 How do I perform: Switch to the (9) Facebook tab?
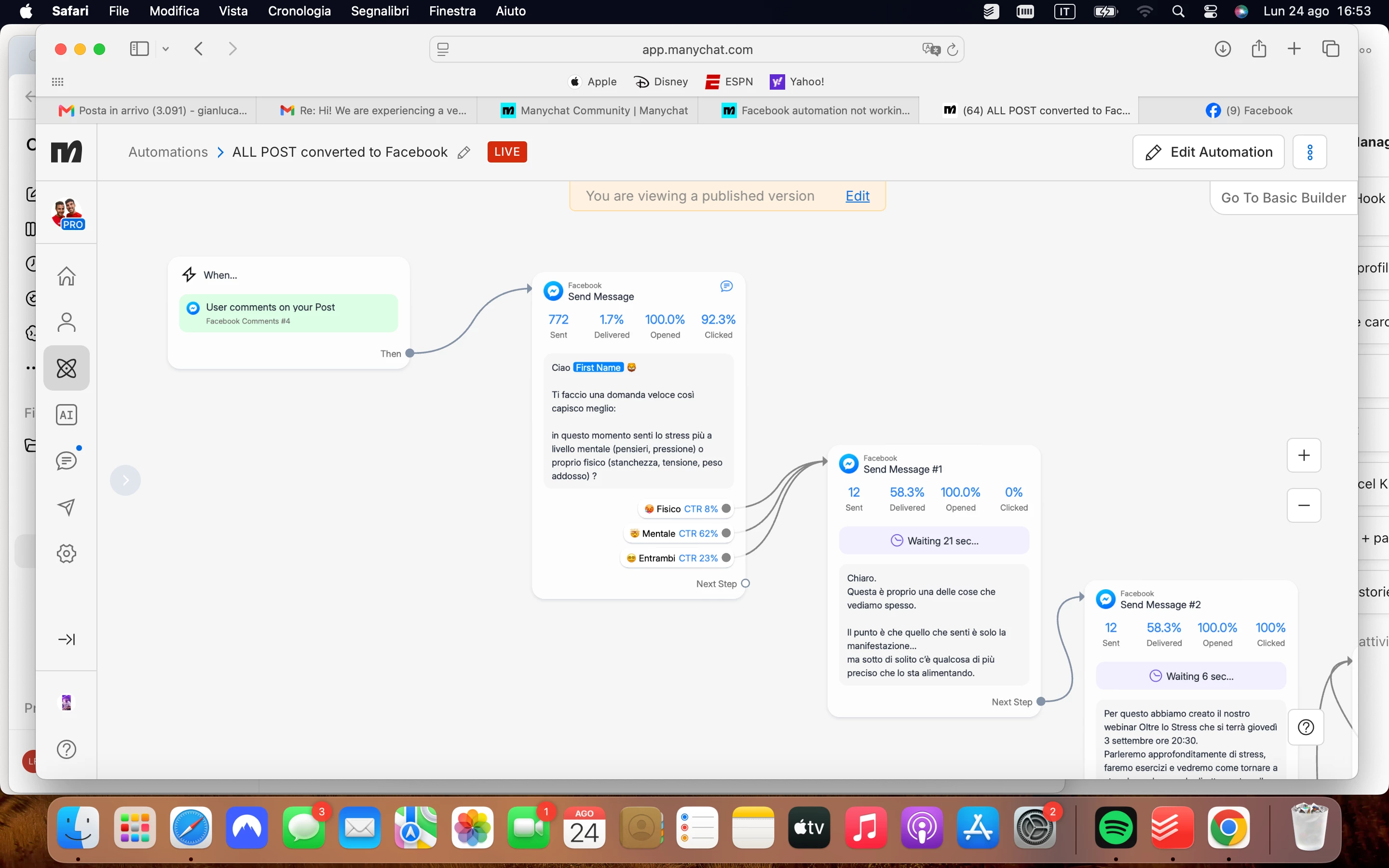[x=1248, y=110]
